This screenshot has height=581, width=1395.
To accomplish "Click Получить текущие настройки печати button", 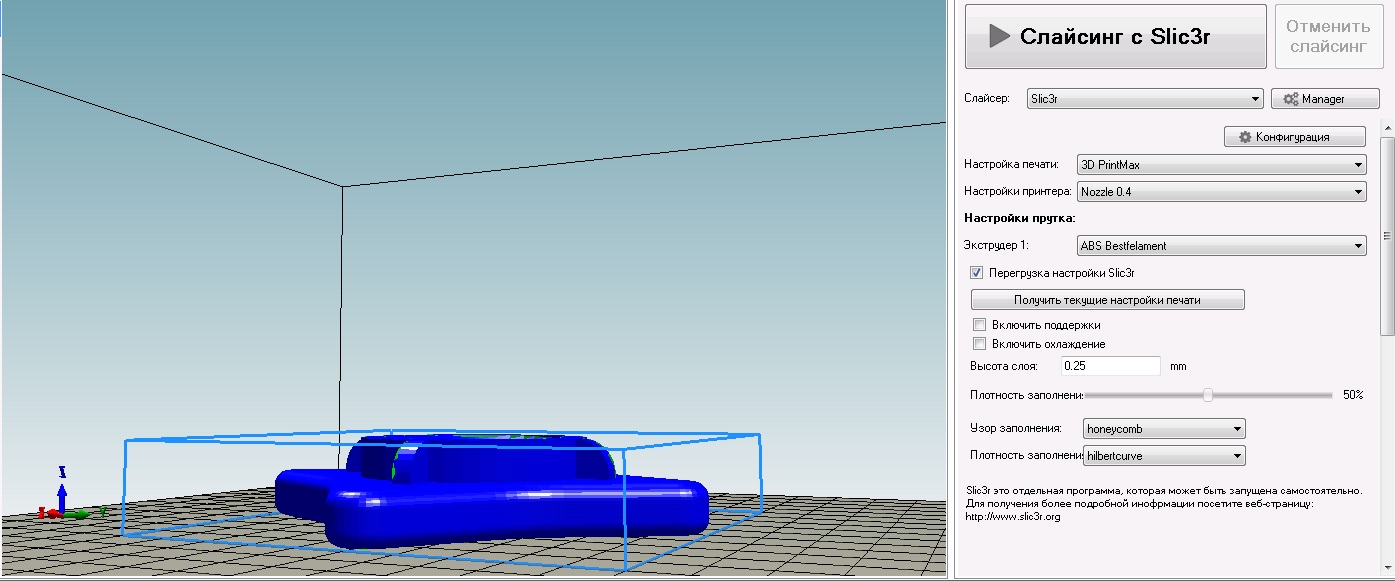I will [x=1107, y=300].
